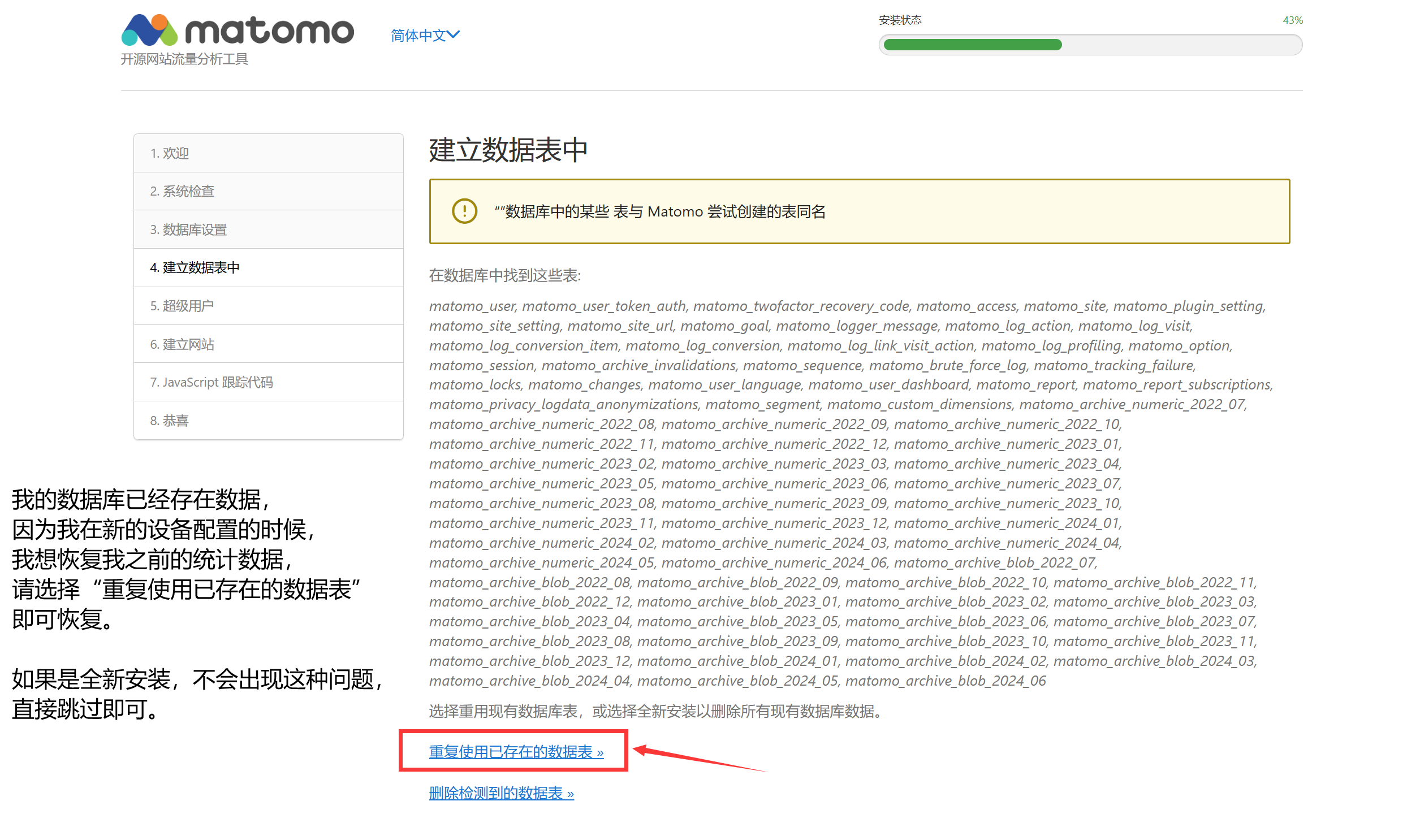Viewport: 1420px width, 840px height.
Task: Click the 43% progress label
Action: [1292, 20]
